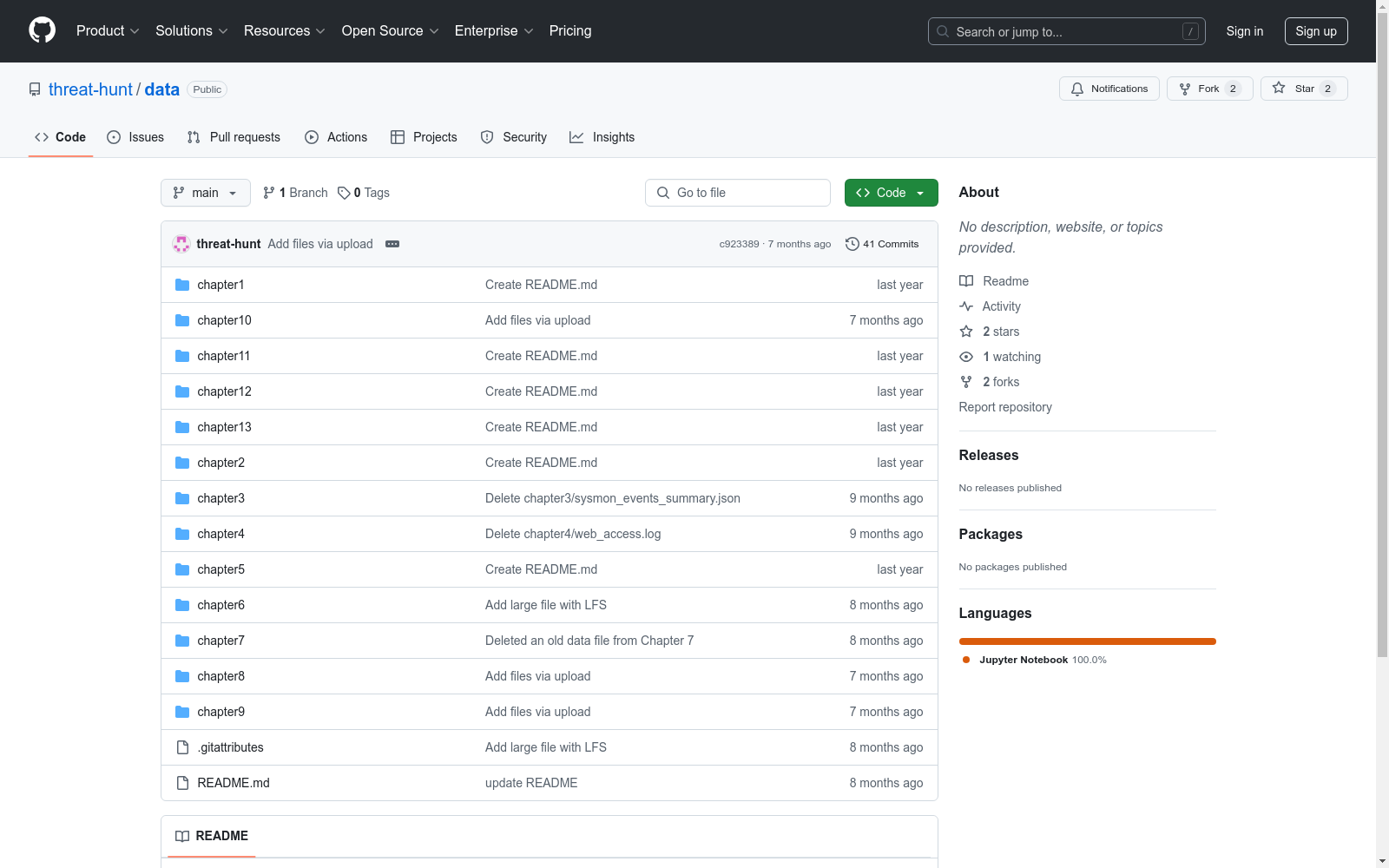The width and height of the screenshot is (1389, 868).
Task: Open commit 'Delete chapter4/web_access.log'
Action: (x=573, y=534)
